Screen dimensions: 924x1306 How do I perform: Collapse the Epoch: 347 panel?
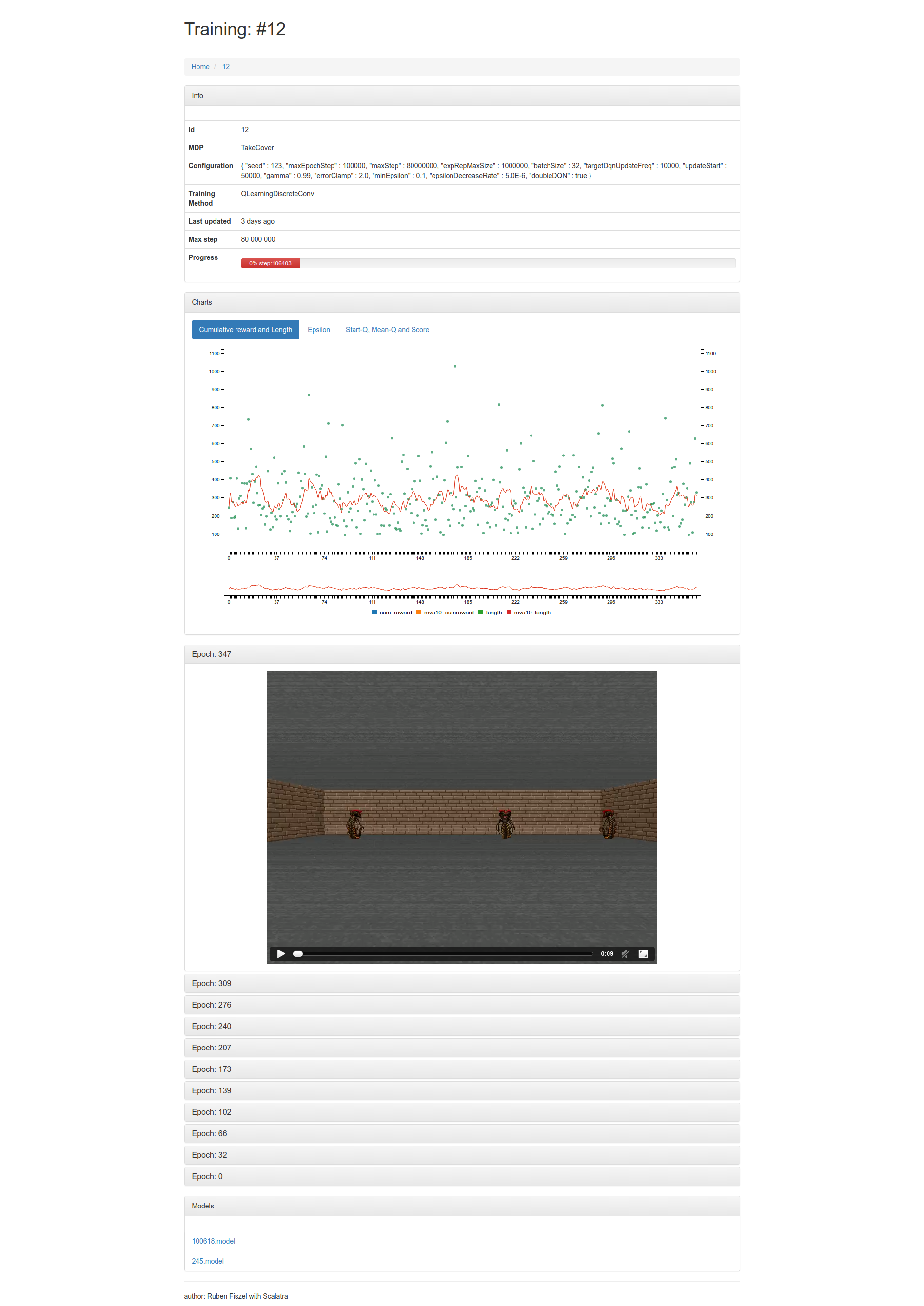(462, 654)
